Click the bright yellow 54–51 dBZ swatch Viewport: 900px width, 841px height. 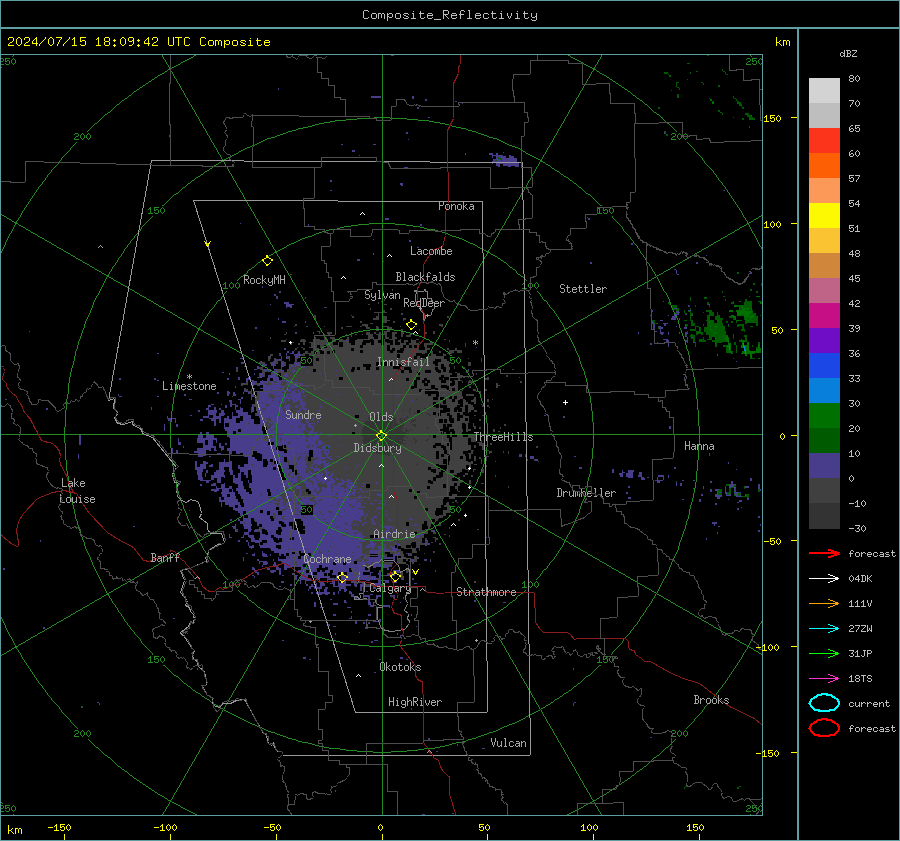coord(824,216)
